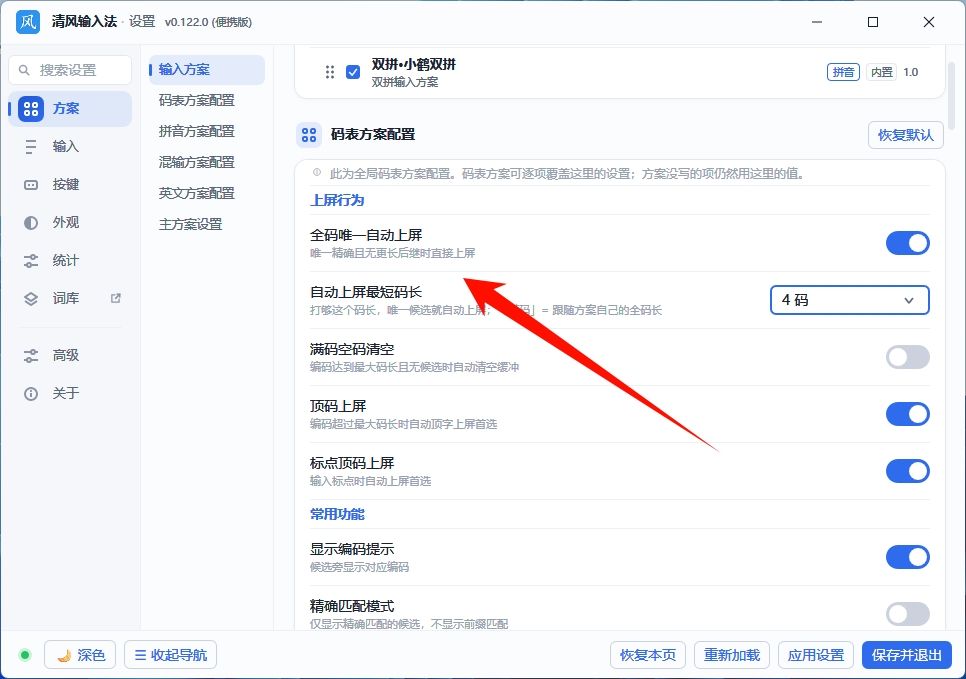The width and height of the screenshot is (966, 679).
Task: Click the 重新加载 button
Action: click(x=732, y=655)
